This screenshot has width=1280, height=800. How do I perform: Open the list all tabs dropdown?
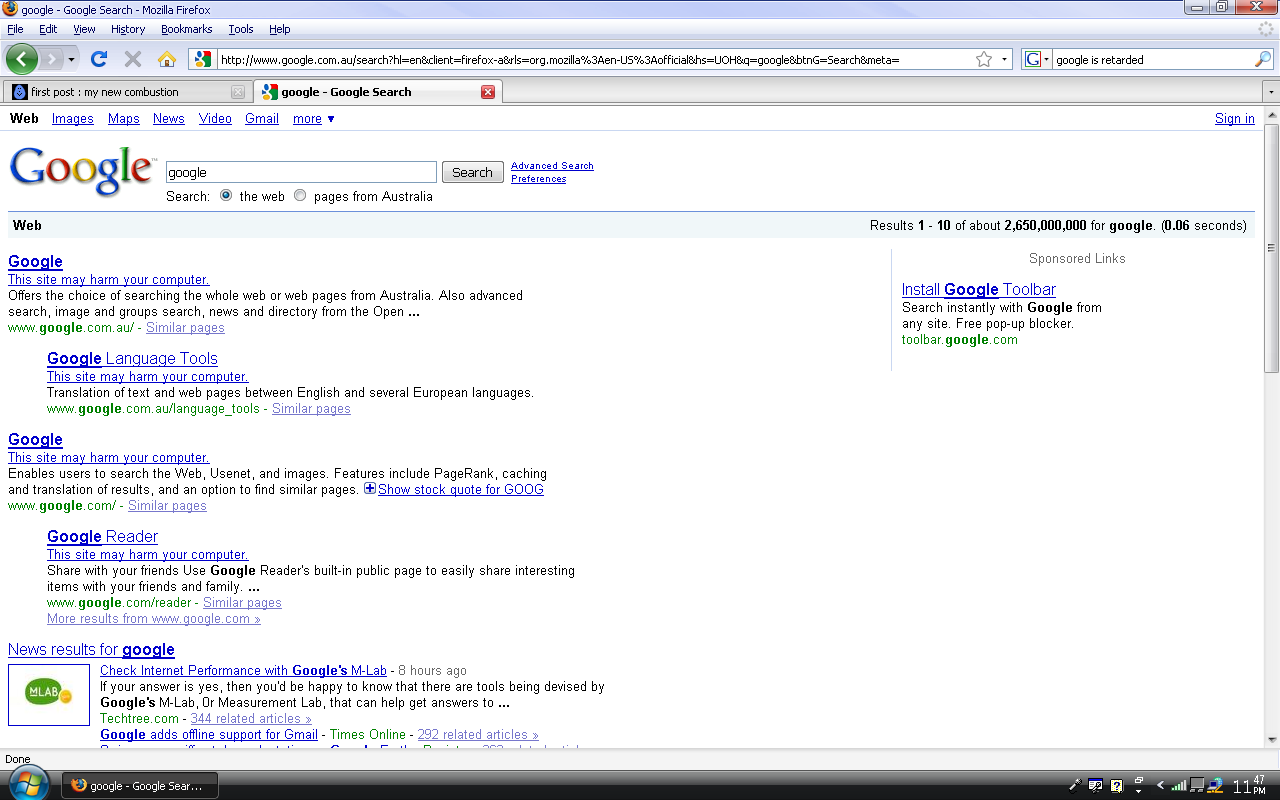pos(1271,92)
